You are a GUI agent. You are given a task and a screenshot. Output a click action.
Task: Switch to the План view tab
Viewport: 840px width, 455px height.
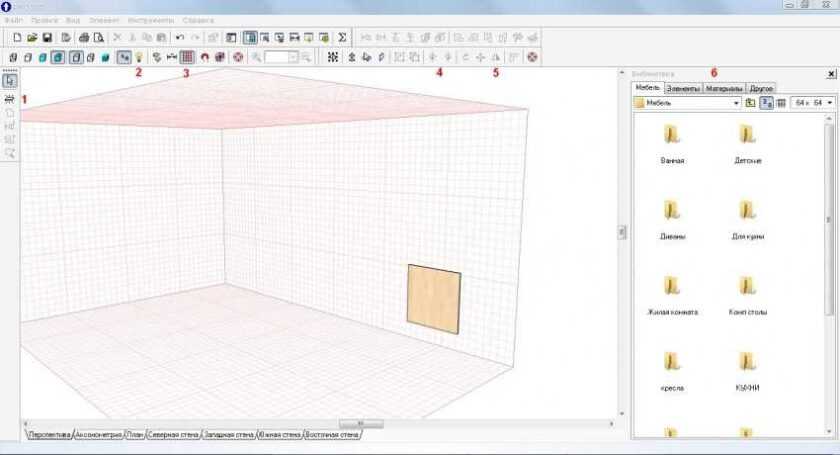(x=135, y=435)
